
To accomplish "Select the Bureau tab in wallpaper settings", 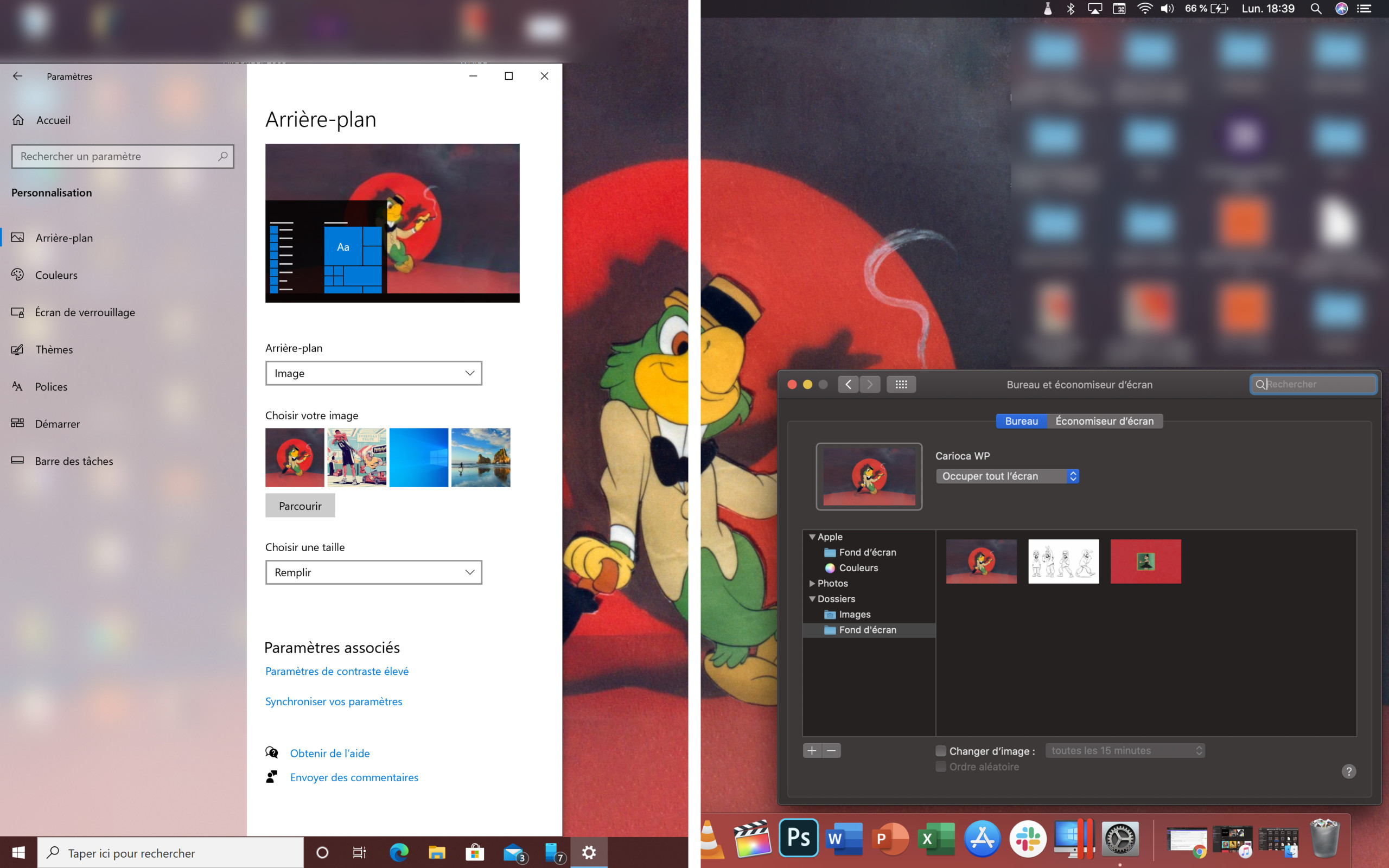I will 1020,421.
